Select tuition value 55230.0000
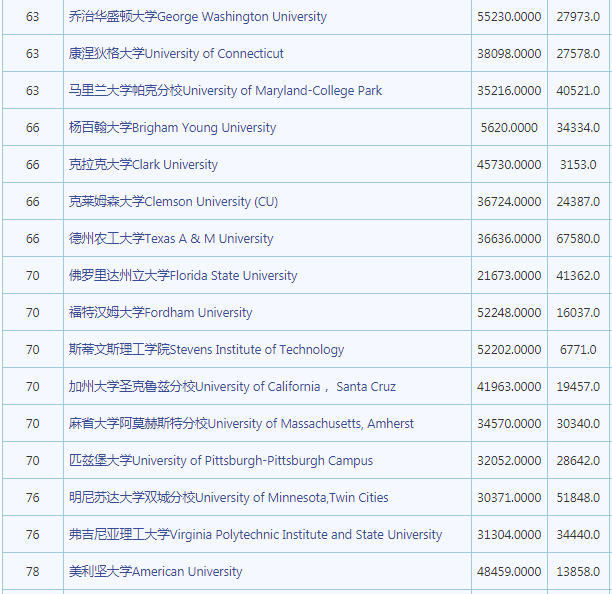The width and height of the screenshot is (612, 594). [509, 17]
